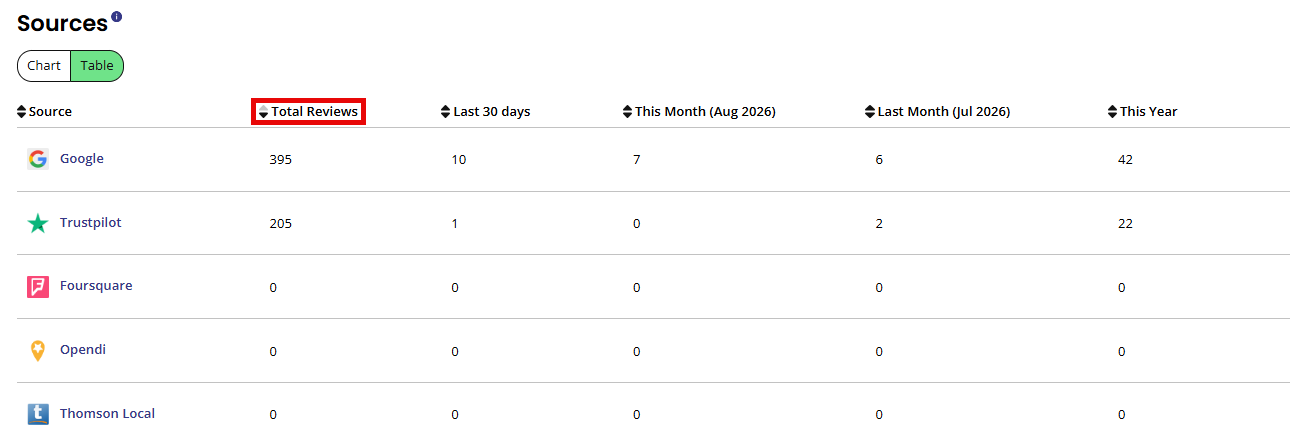Open the Opendi source link
Screen dimensions: 1307x444
click(83, 350)
